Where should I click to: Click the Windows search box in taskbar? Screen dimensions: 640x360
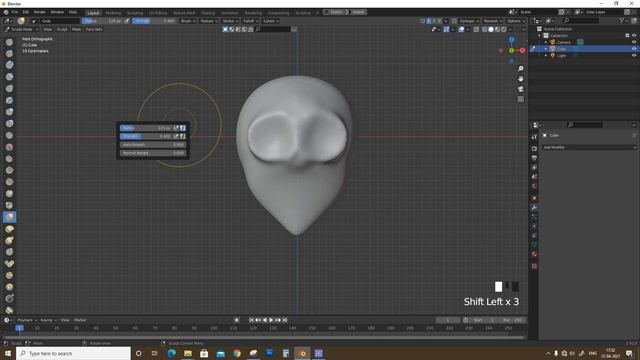pyautogui.click(x=73, y=353)
